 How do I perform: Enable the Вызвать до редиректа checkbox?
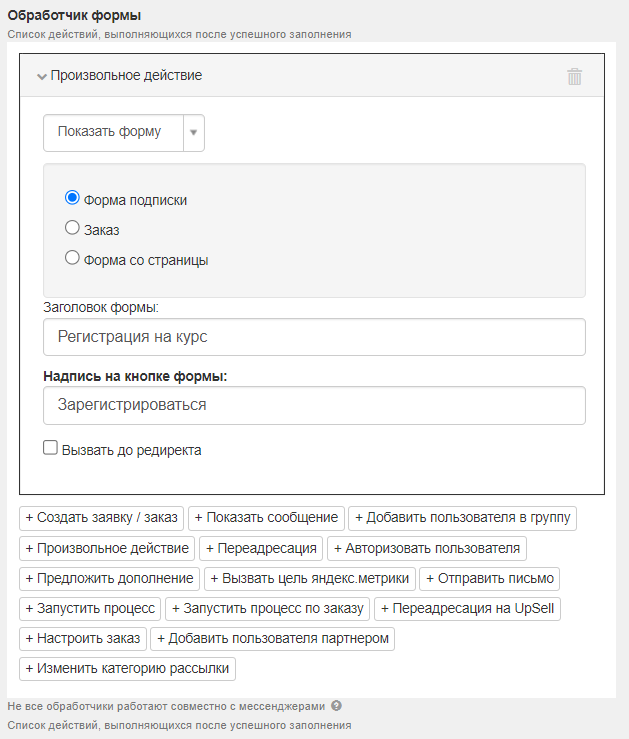[x=50, y=447]
